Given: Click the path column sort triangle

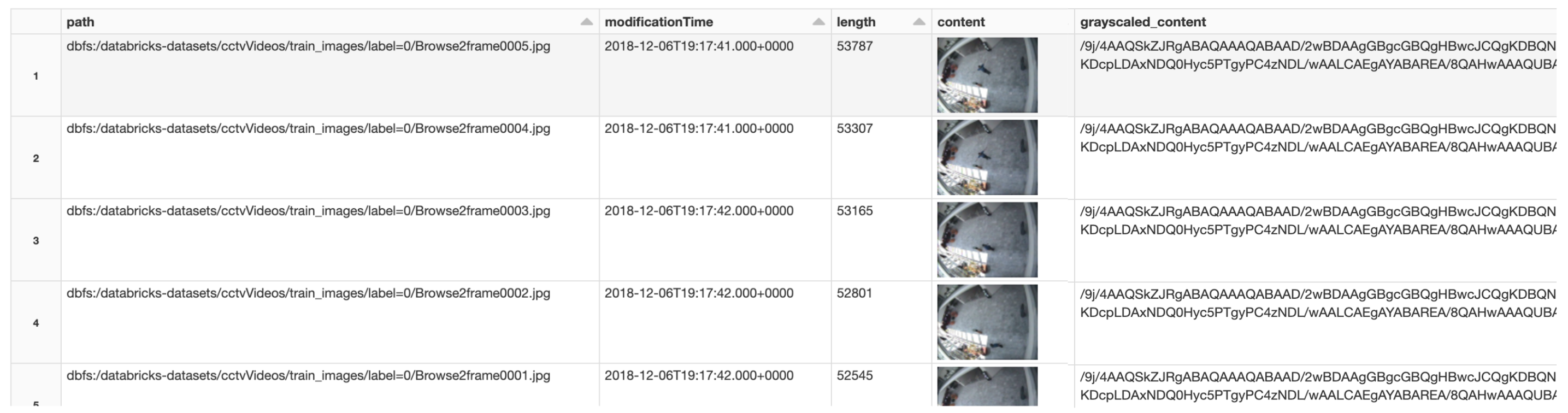Looking at the screenshot, I should coord(587,21).
